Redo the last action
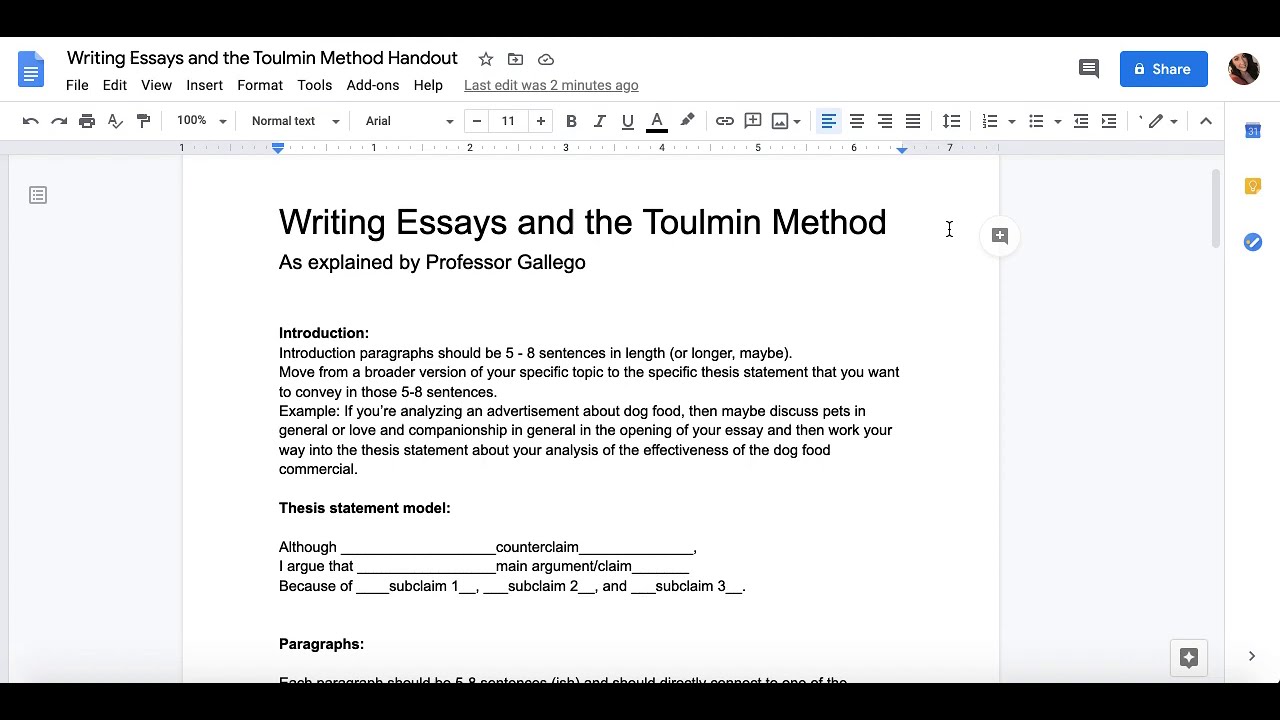The image size is (1280, 720). pos(59,121)
